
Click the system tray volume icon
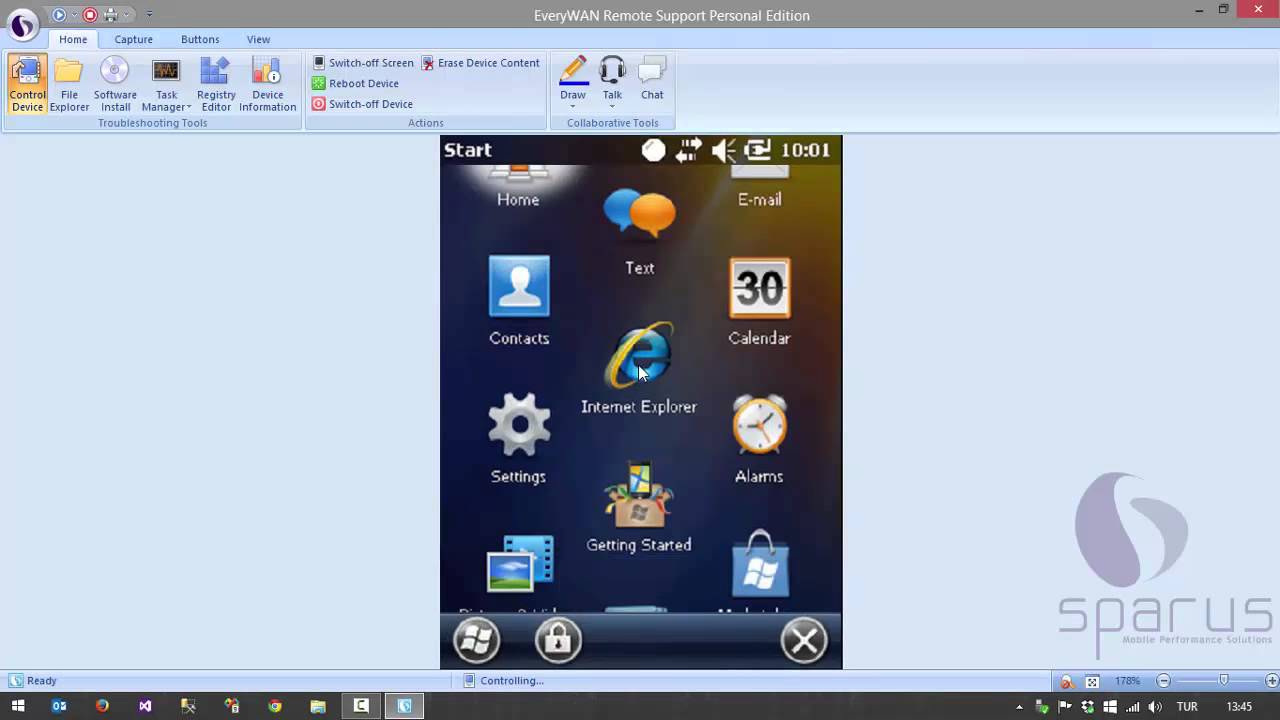tap(1155, 707)
